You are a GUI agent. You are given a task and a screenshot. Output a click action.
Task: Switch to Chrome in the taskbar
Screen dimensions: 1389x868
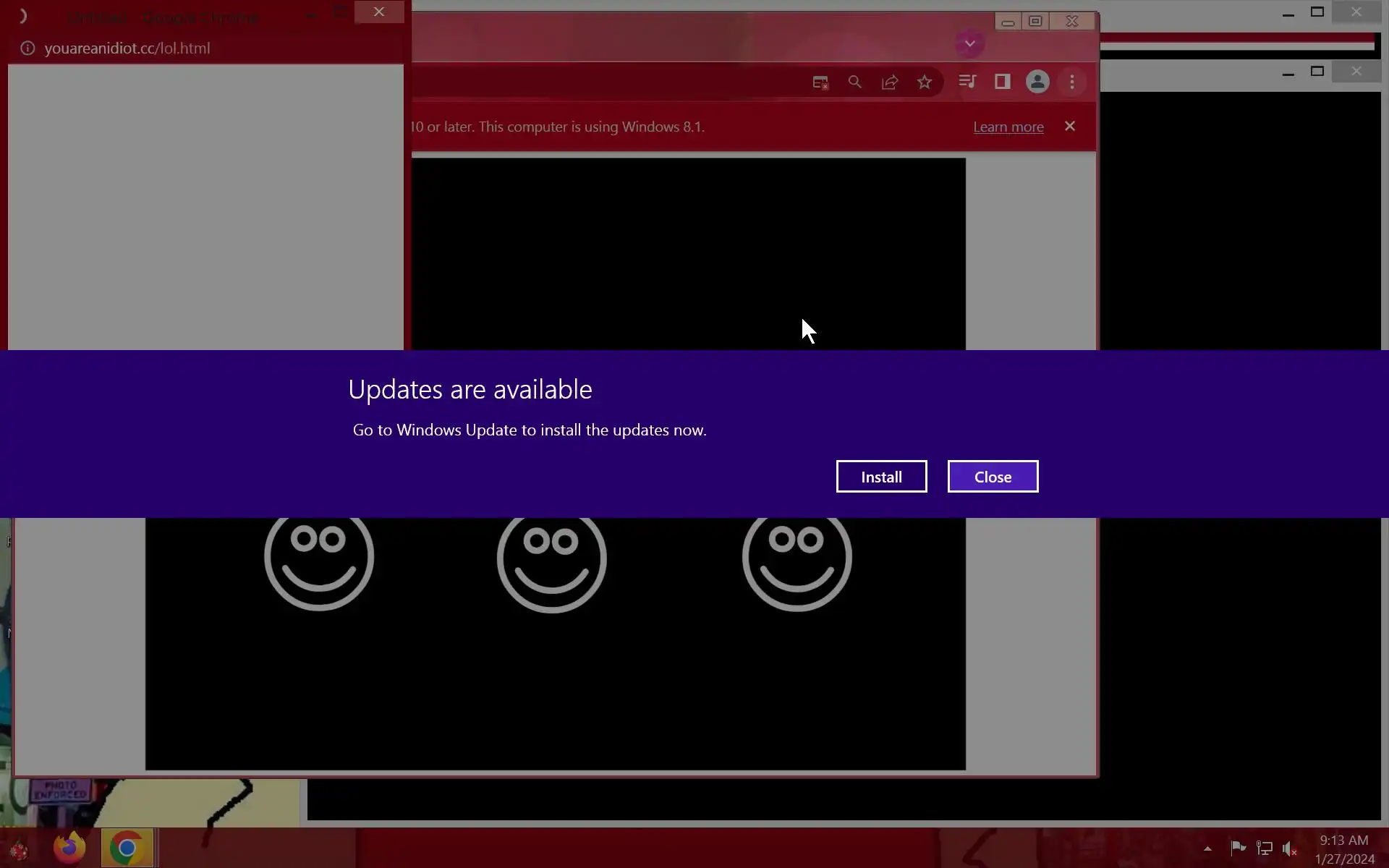coord(127,847)
